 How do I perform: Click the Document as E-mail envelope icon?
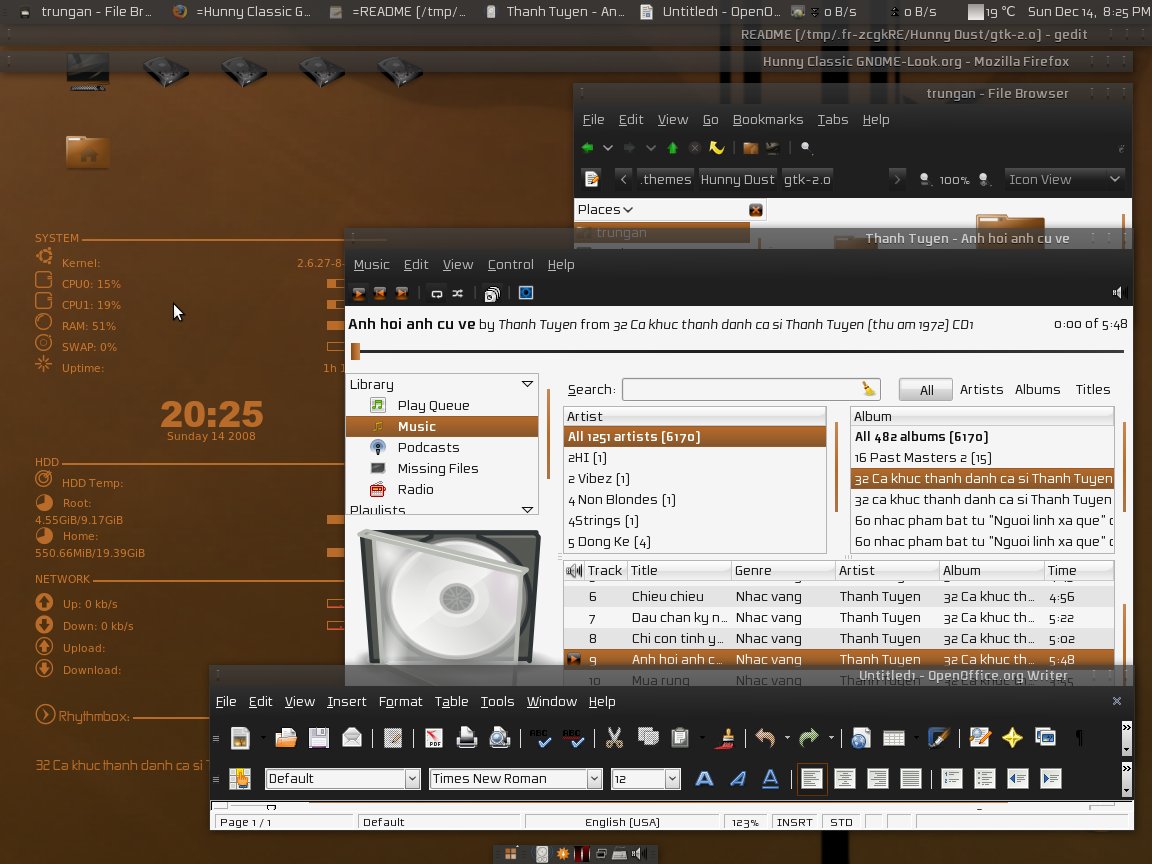tap(352, 738)
